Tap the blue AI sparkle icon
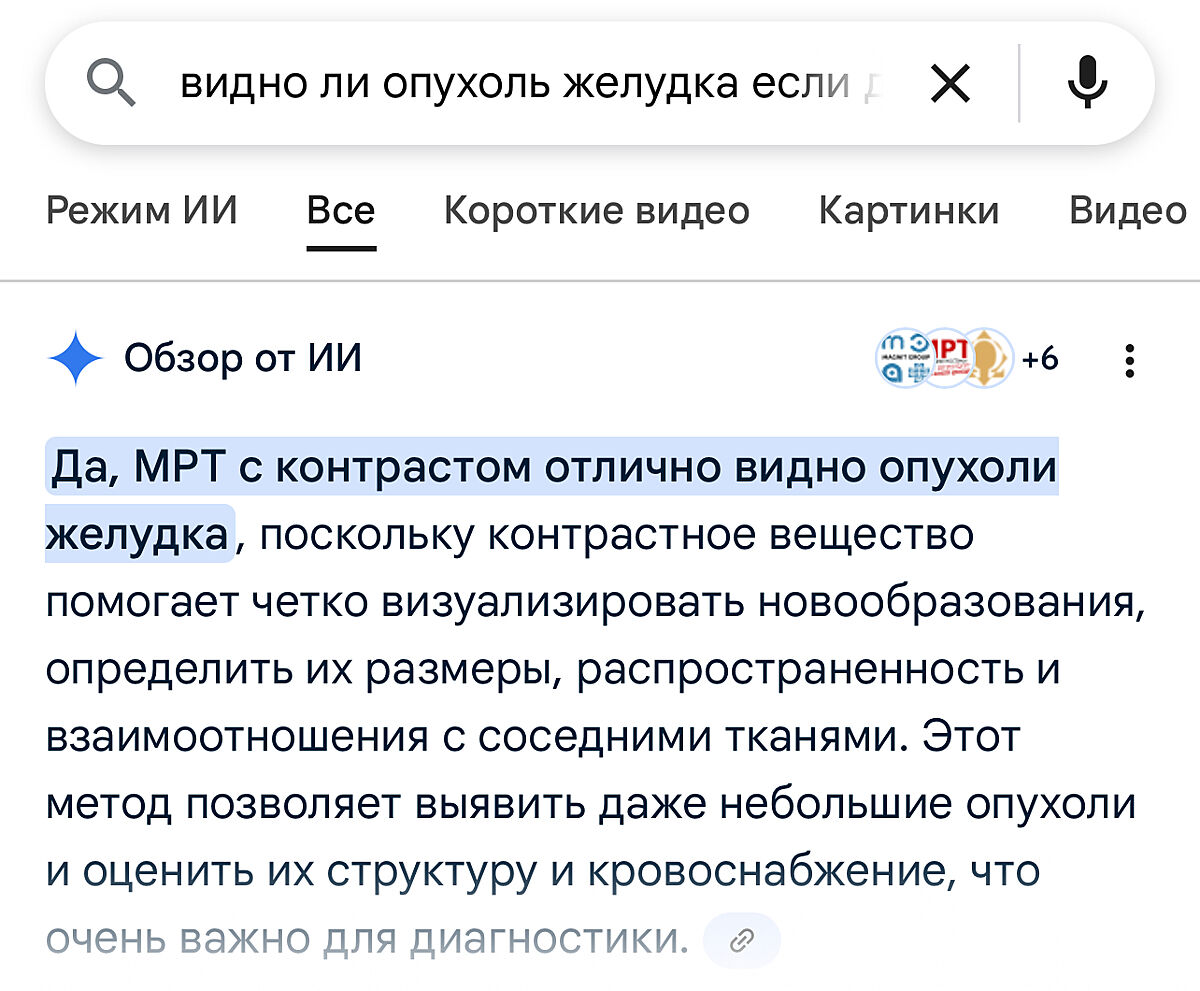The height and width of the screenshot is (991, 1200). (x=75, y=358)
